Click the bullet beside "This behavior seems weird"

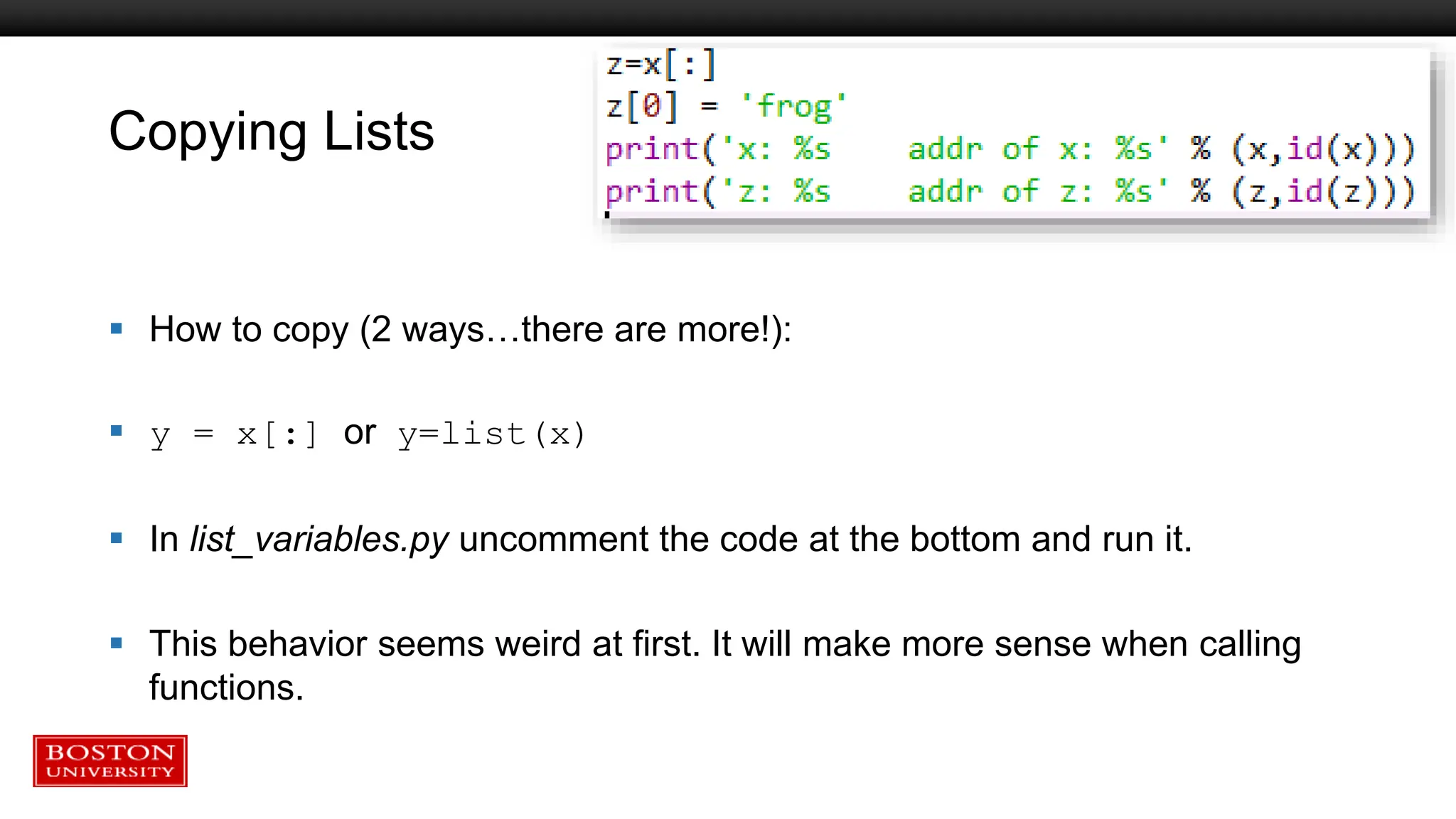pyautogui.click(x=117, y=643)
